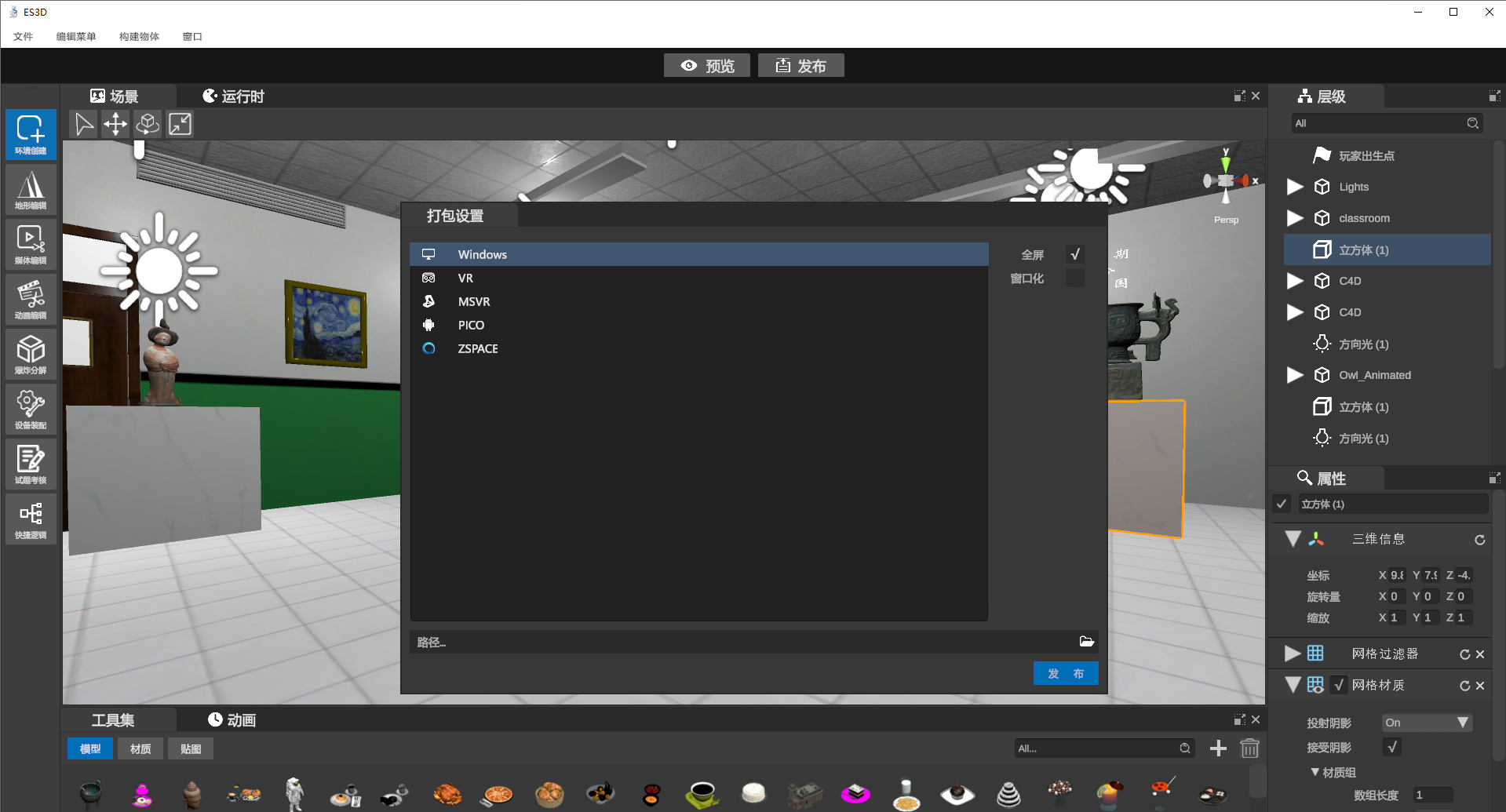This screenshot has width=1506, height=812.
Task: Select the VR platform option
Action: point(698,278)
